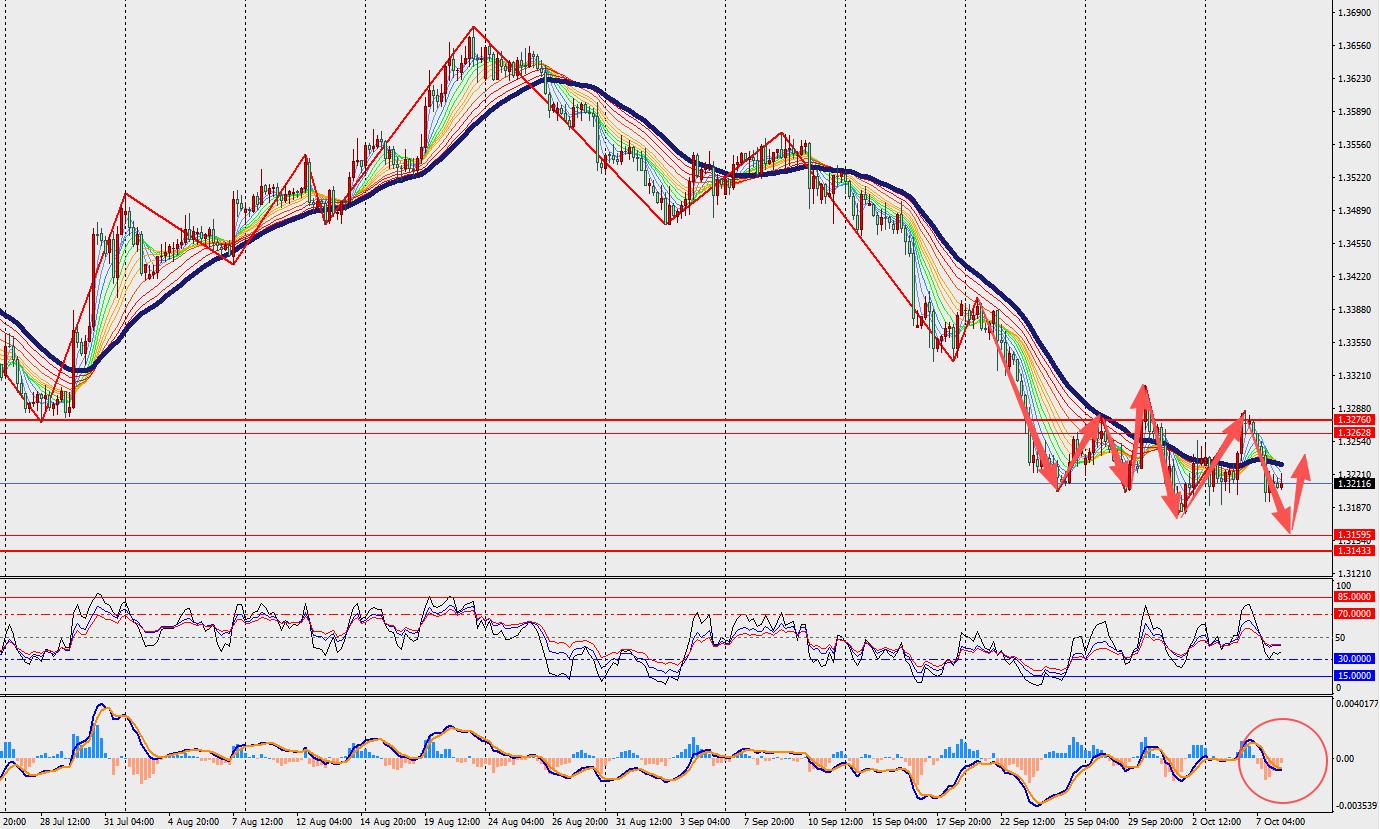Click the 1.36230 price axis label
The height and width of the screenshot is (829, 1380).
(1354, 79)
